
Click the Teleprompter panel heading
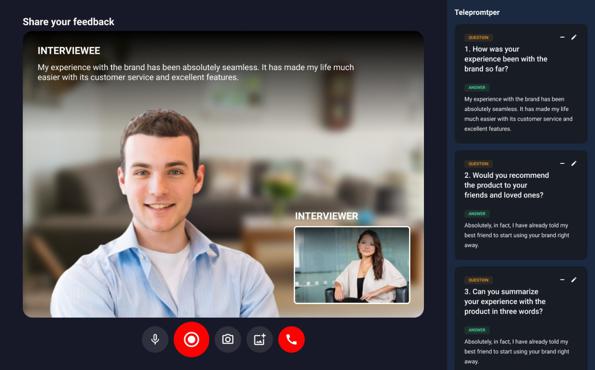pyautogui.click(x=477, y=12)
